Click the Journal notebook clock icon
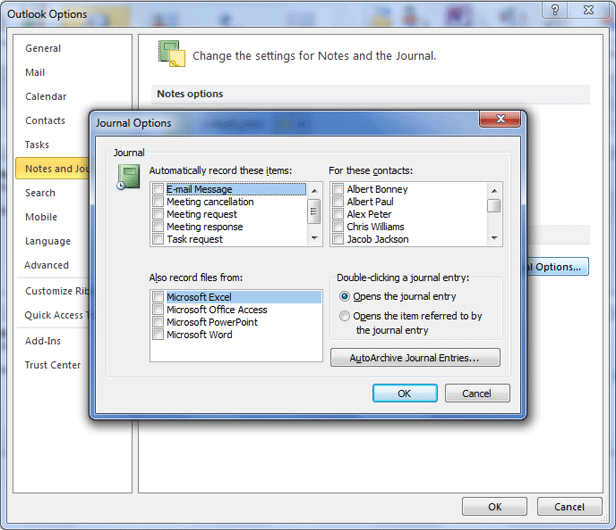 click(x=128, y=177)
